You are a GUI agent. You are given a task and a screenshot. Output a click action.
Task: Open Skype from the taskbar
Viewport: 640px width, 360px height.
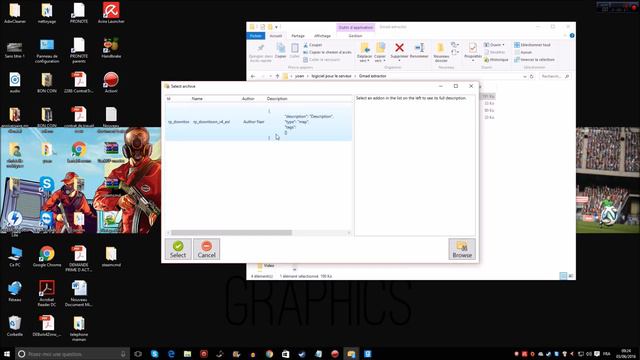(x=155, y=354)
